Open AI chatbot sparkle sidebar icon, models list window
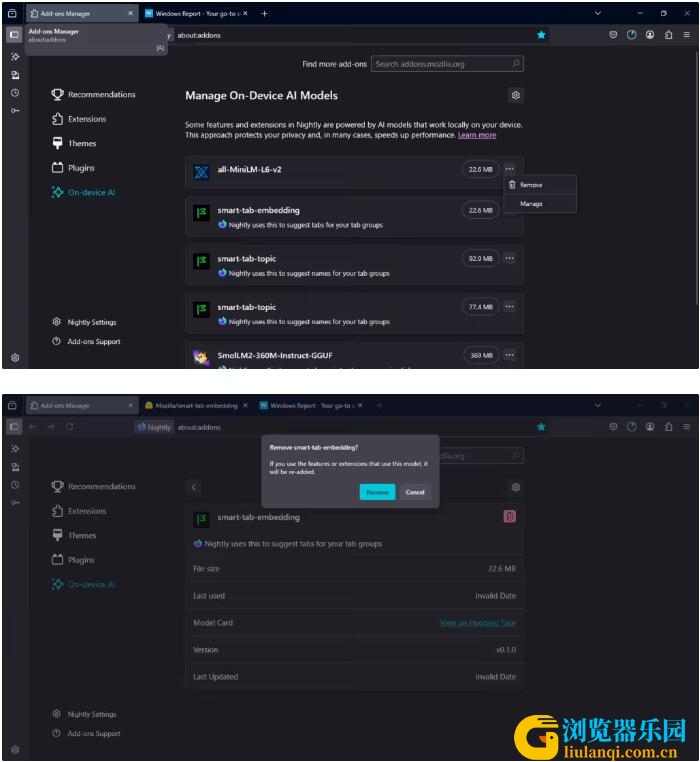The width and height of the screenshot is (700, 762). (x=15, y=56)
